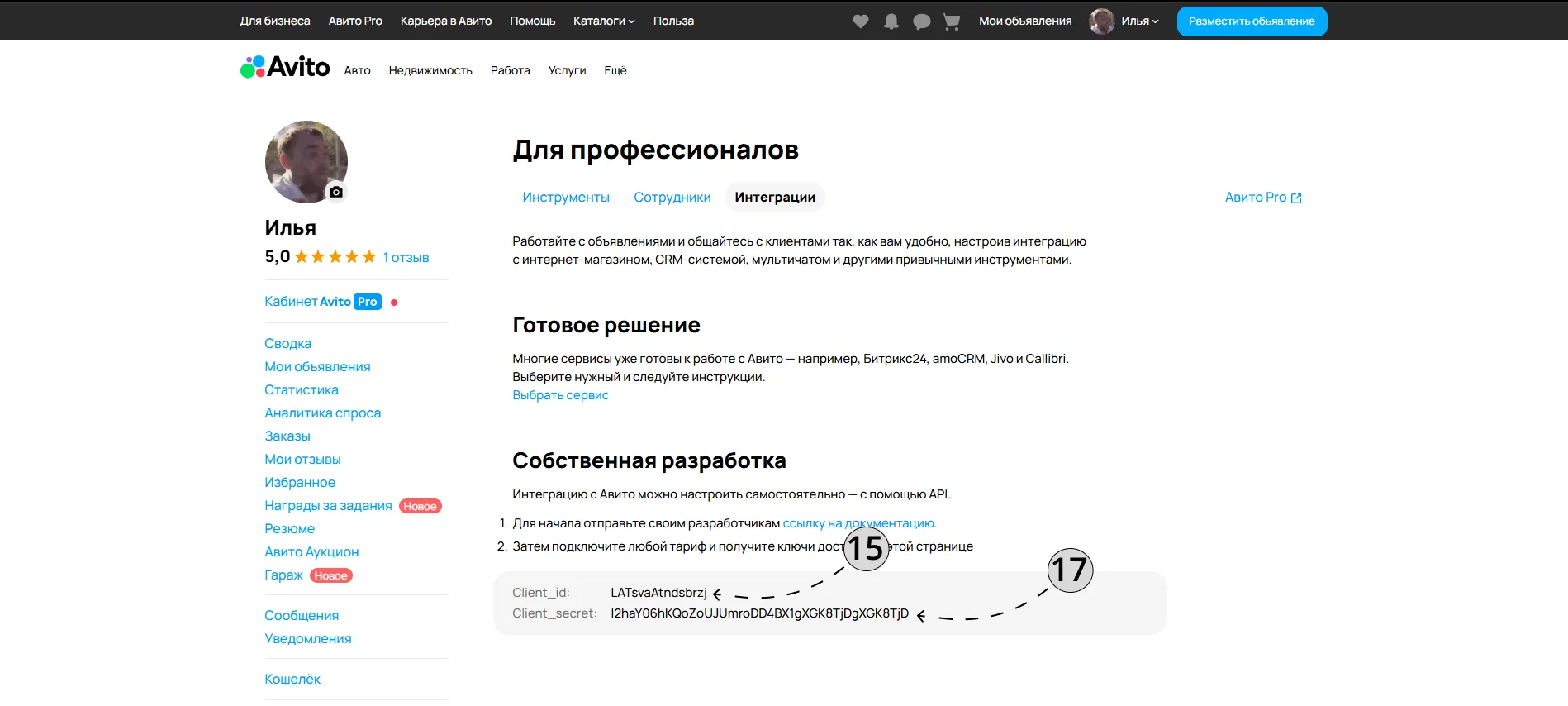Click Разместить объявление button
The height and width of the screenshot is (706, 1568).
(1252, 21)
